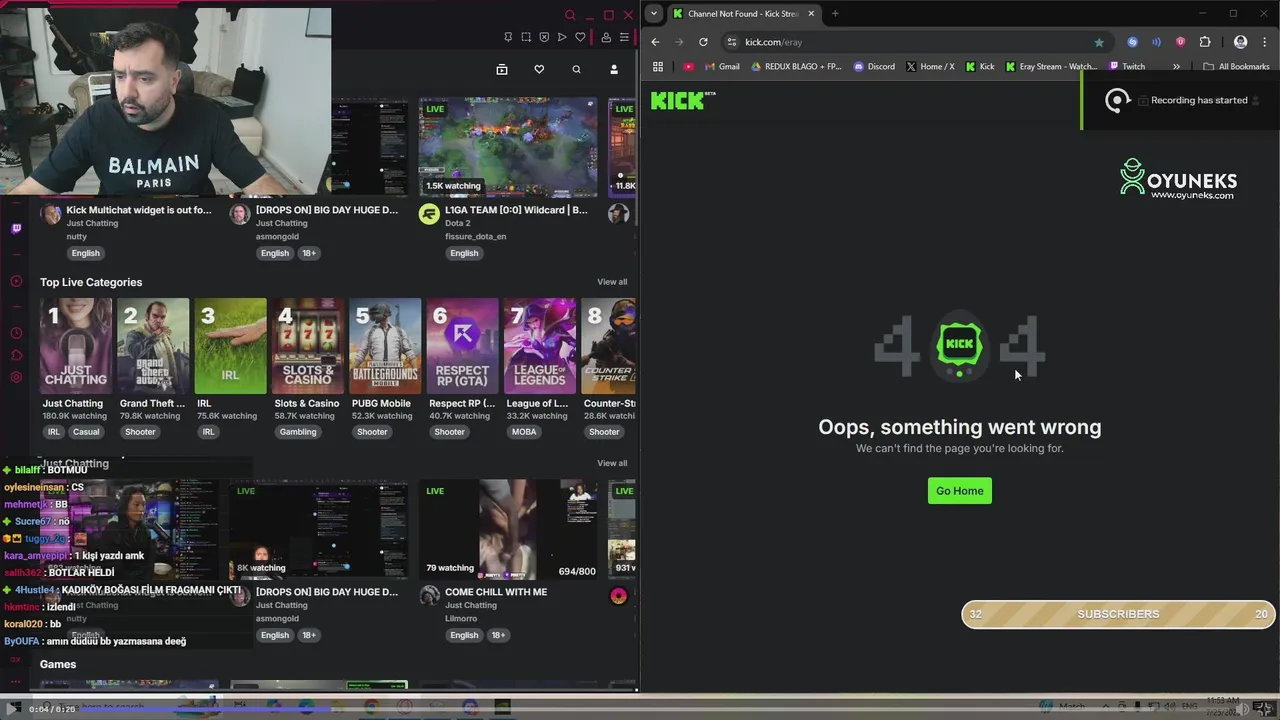
Task: Open REDUX BLAGO bookmark
Action: click(796, 67)
